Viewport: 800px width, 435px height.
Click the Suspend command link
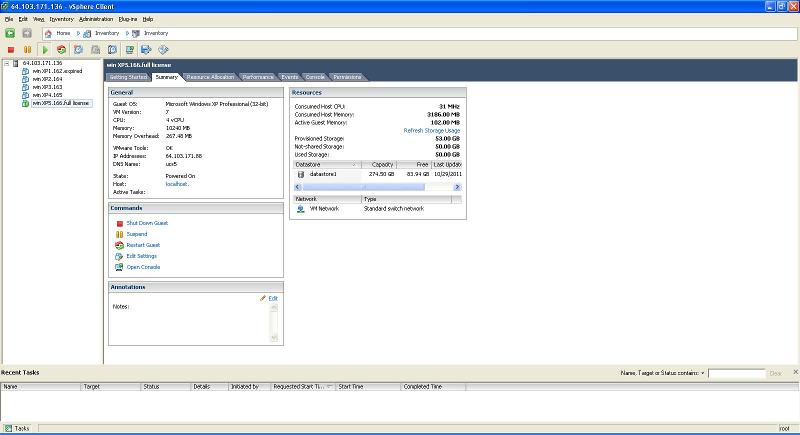(137, 235)
